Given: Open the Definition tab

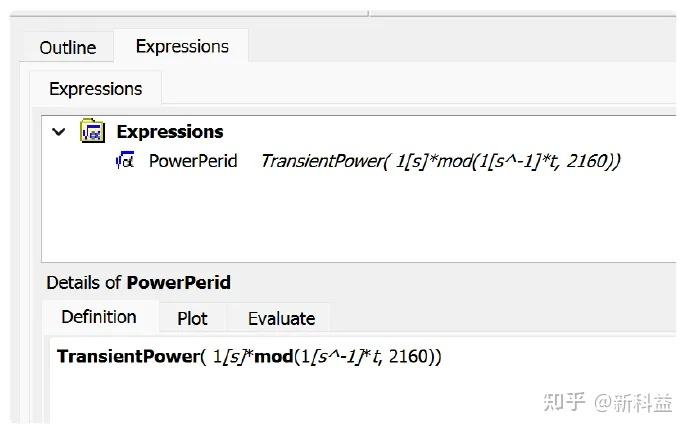Looking at the screenshot, I should coord(99,317).
